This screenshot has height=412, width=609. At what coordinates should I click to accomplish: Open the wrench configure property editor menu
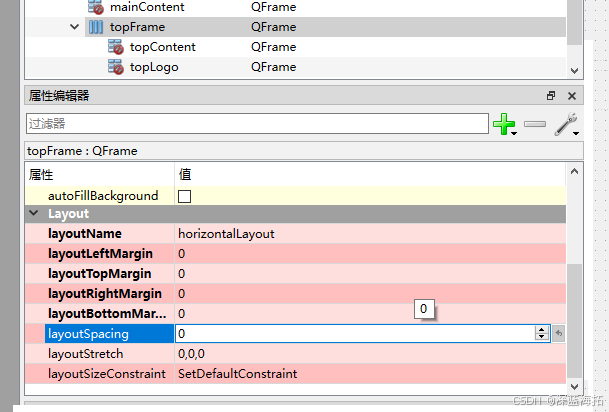[x=566, y=124]
